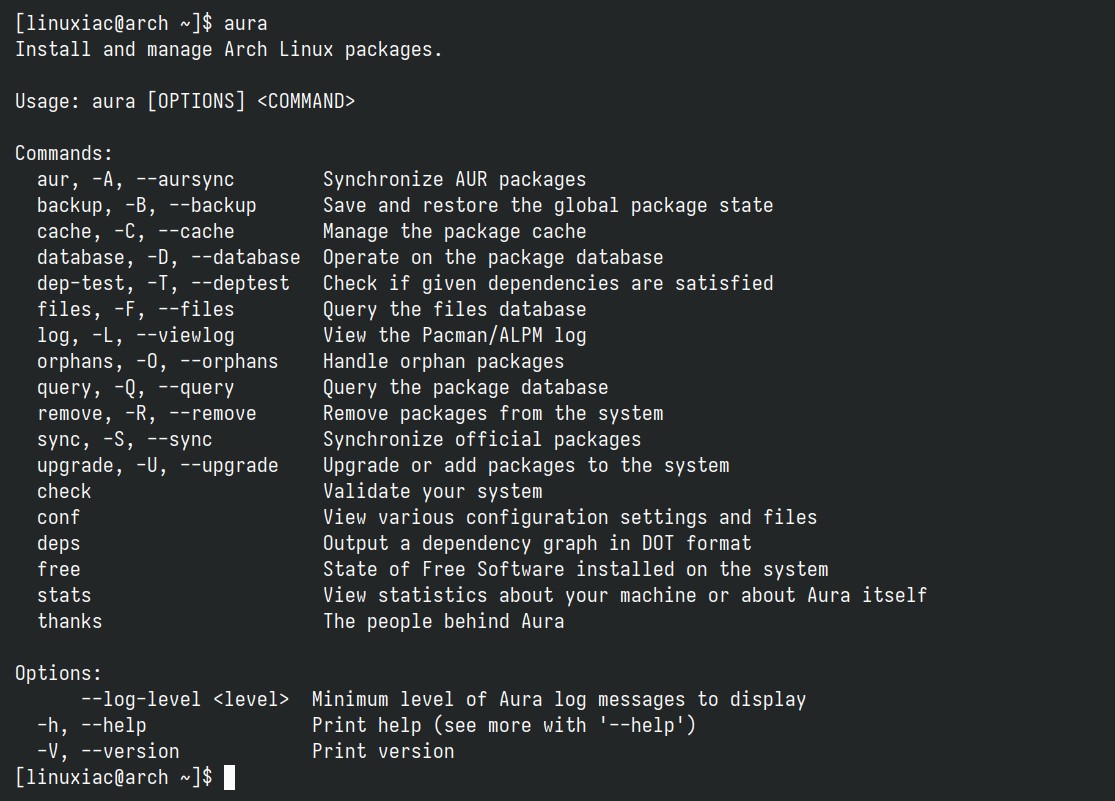Click the 'Usage: aura [OPTIONS] <COMMAND>' line
1115x801 pixels.
click(185, 101)
